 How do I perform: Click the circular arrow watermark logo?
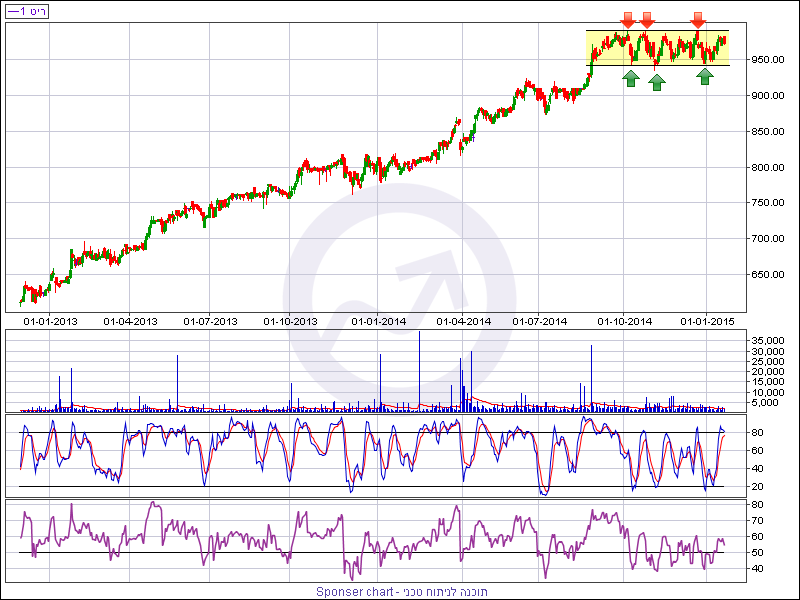click(400, 300)
